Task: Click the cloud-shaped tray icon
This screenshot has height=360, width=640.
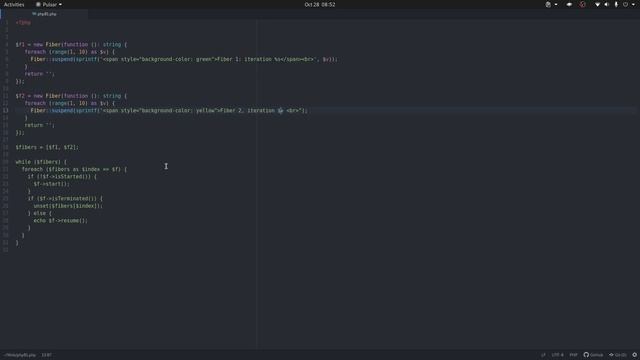Action: [x=569, y=4]
